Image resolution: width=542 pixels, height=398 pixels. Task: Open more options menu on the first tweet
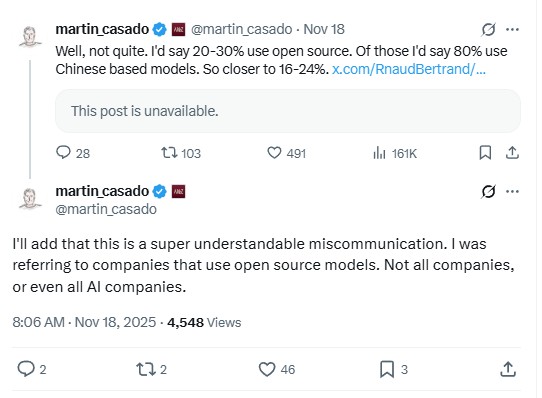[x=512, y=29]
